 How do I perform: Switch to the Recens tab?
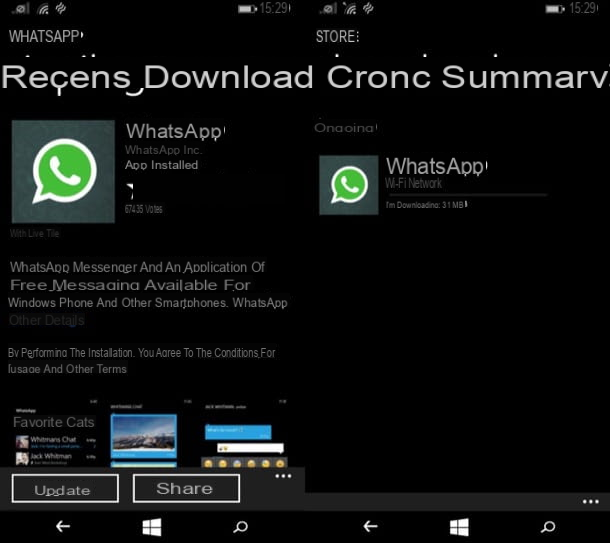[x=66, y=78]
